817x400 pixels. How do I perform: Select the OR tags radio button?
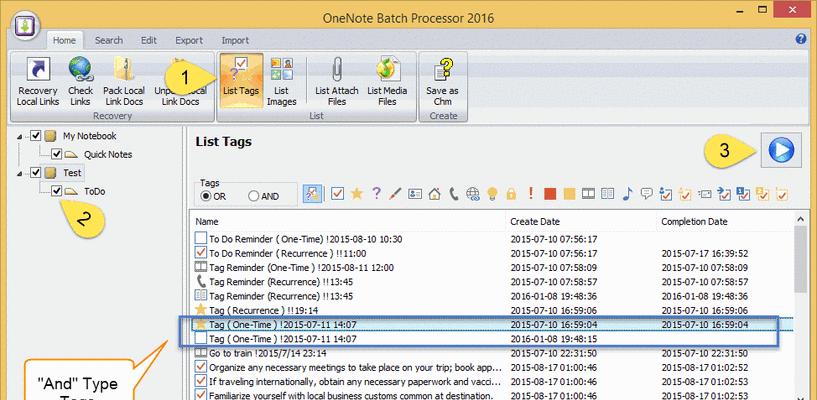tap(205, 196)
